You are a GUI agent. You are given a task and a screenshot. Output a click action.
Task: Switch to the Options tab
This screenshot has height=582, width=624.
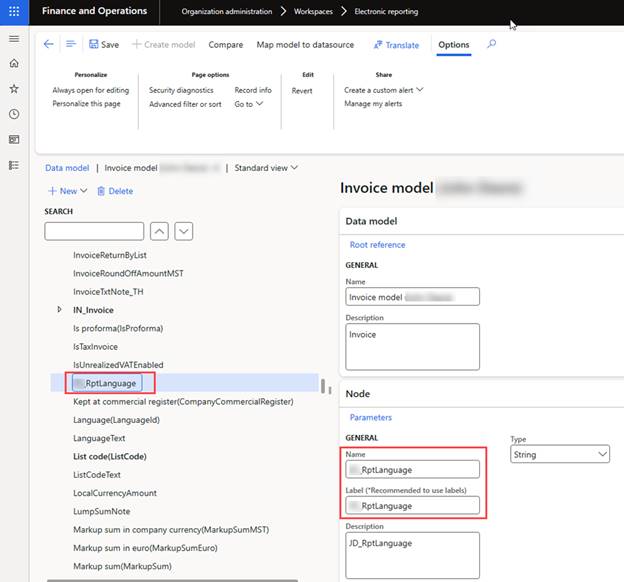tap(453, 45)
